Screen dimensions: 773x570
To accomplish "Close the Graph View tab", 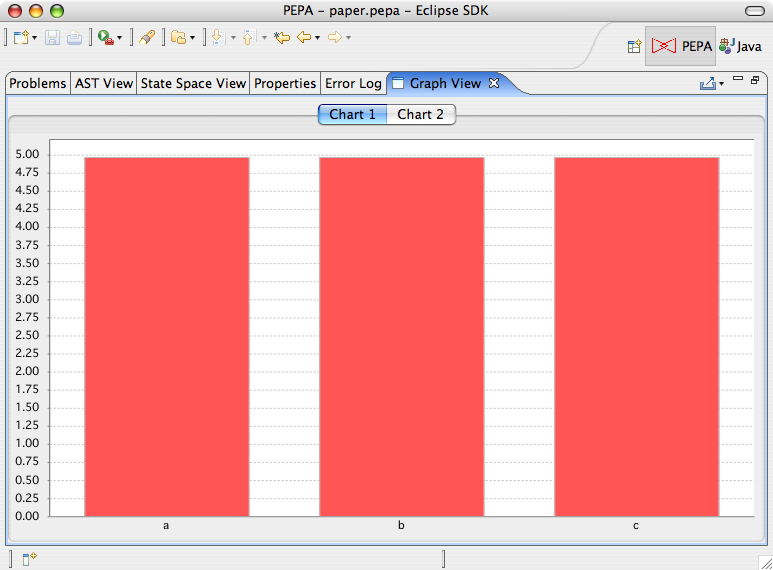I will pyautogui.click(x=493, y=84).
